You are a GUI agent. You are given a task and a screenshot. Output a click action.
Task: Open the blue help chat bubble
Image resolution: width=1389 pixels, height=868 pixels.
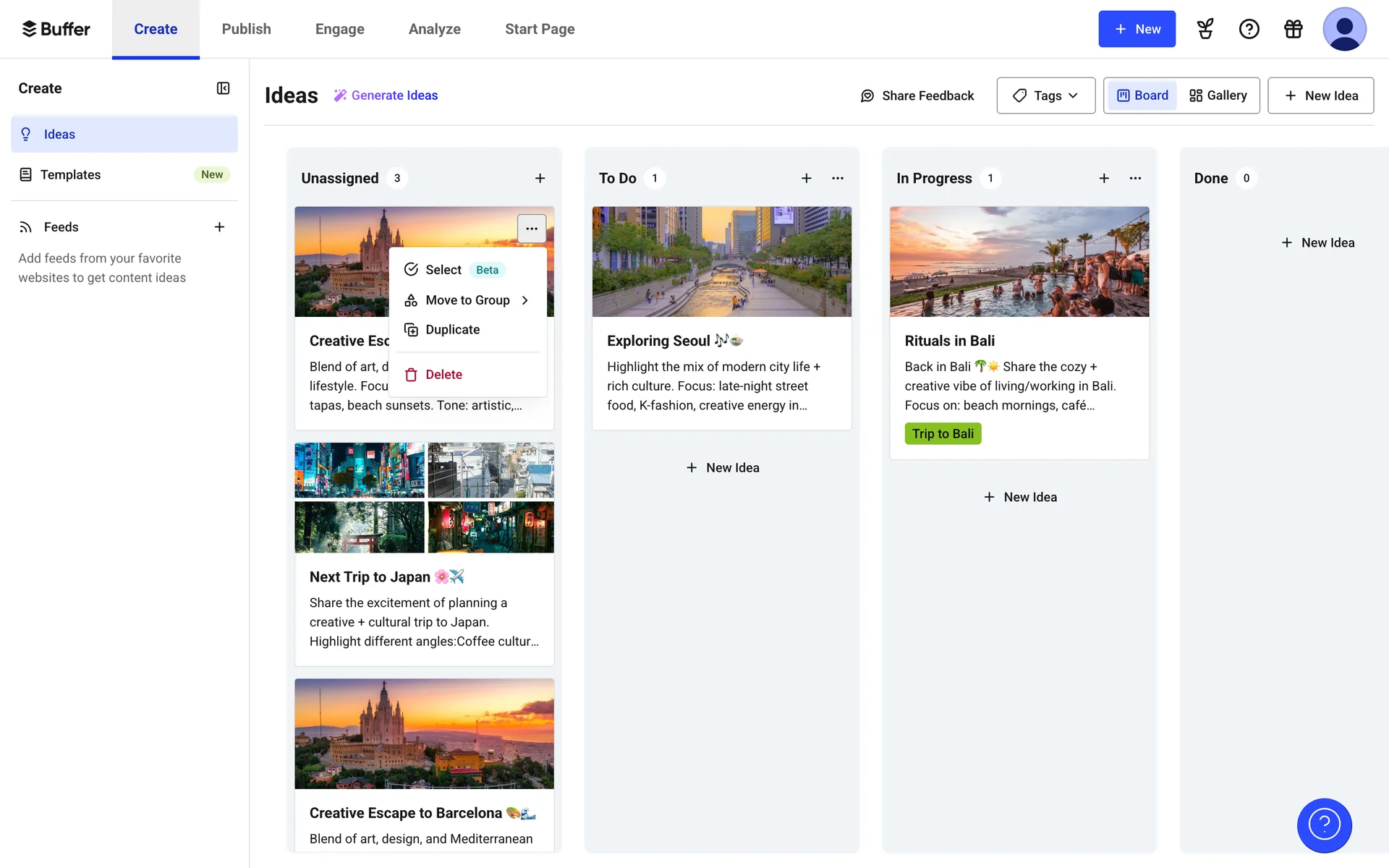(x=1324, y=825)
